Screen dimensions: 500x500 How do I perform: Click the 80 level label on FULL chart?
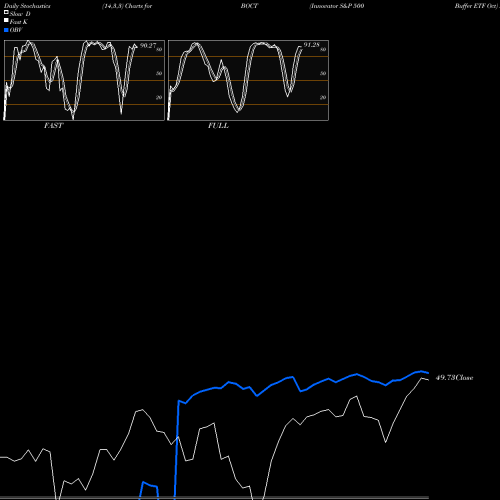click(323, 50)
